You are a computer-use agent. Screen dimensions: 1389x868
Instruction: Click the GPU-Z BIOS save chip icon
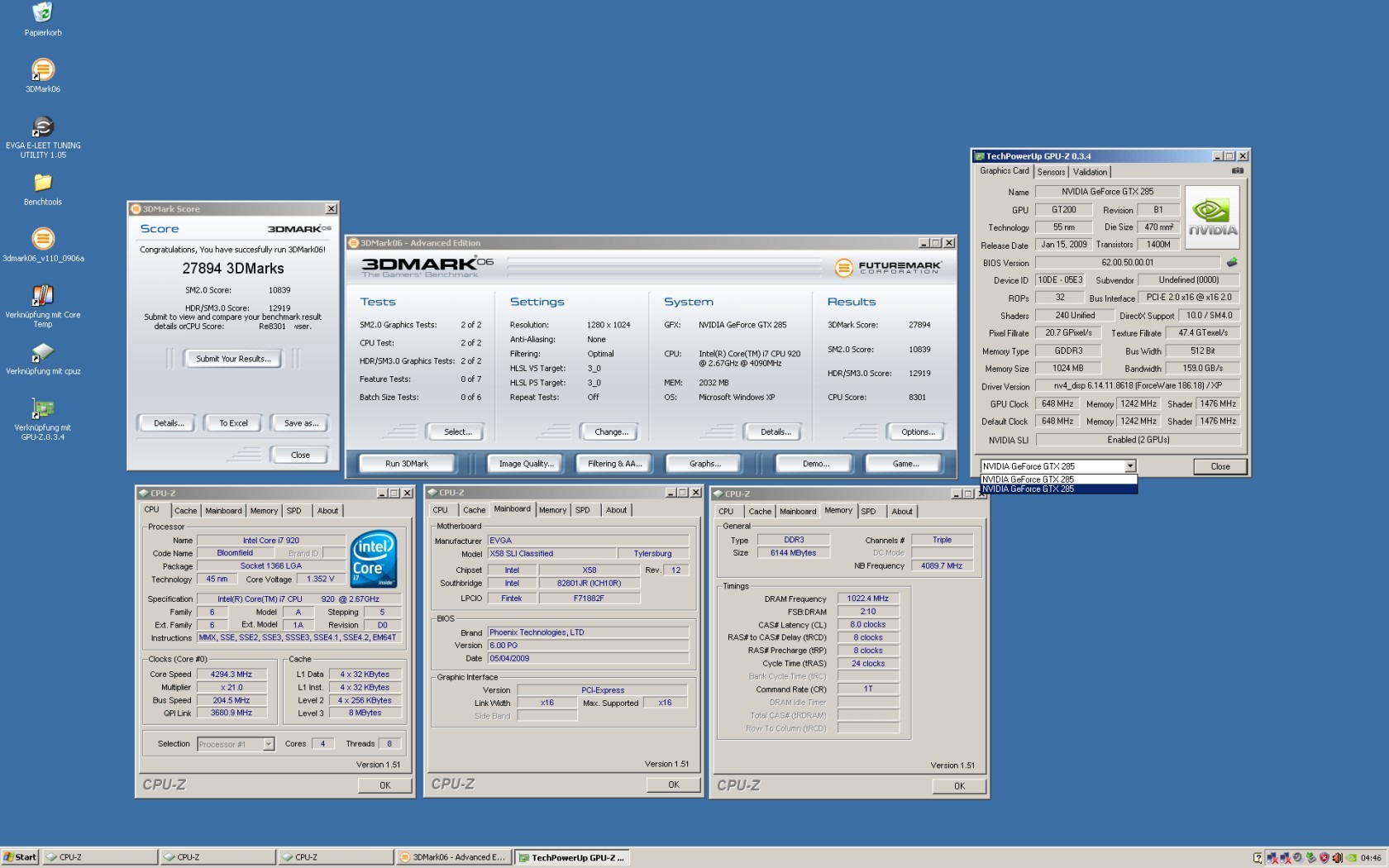(1232, 262)
